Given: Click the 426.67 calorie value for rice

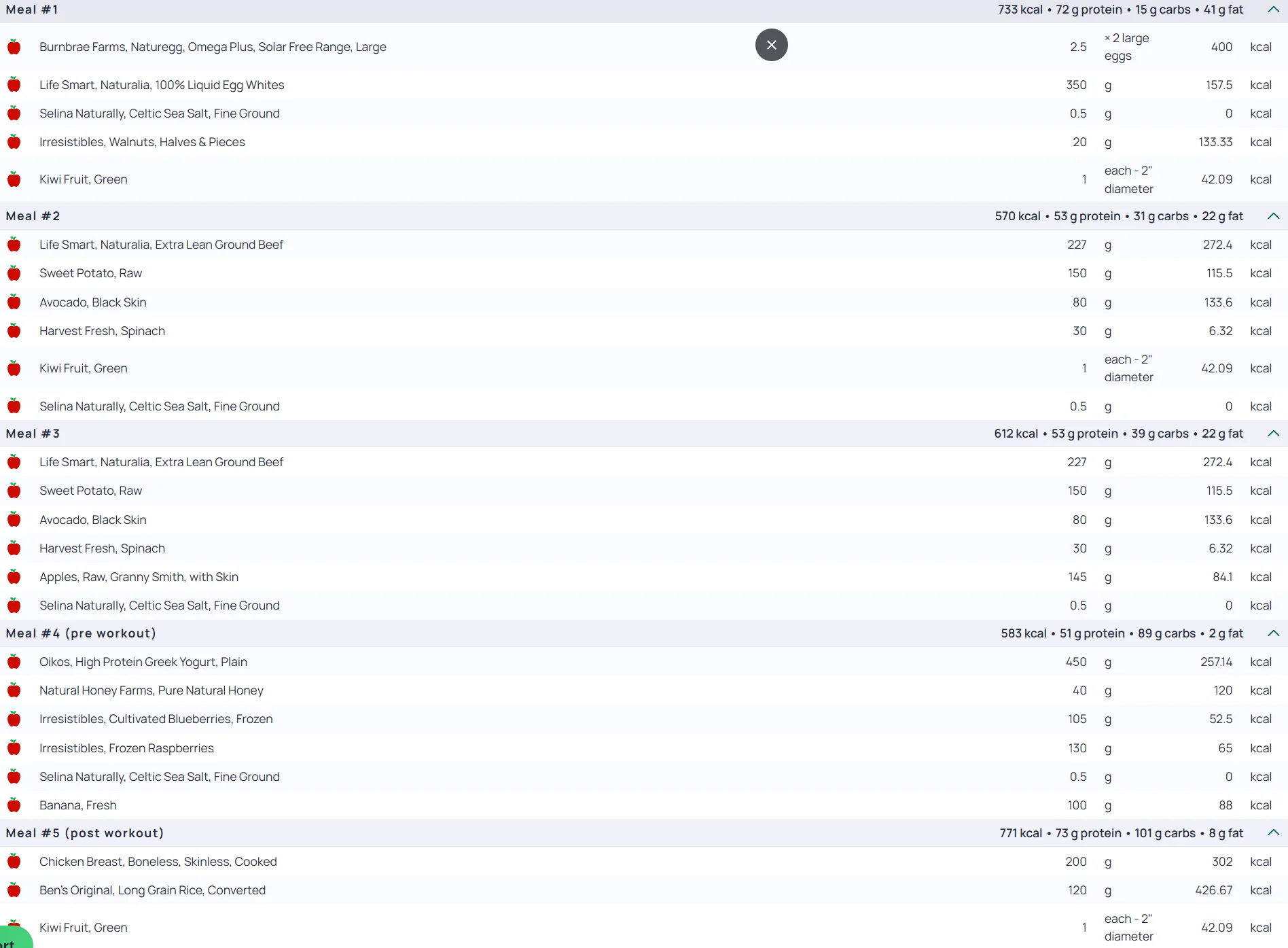Looking at the screenshot, I should click(x=1213, y=890).
